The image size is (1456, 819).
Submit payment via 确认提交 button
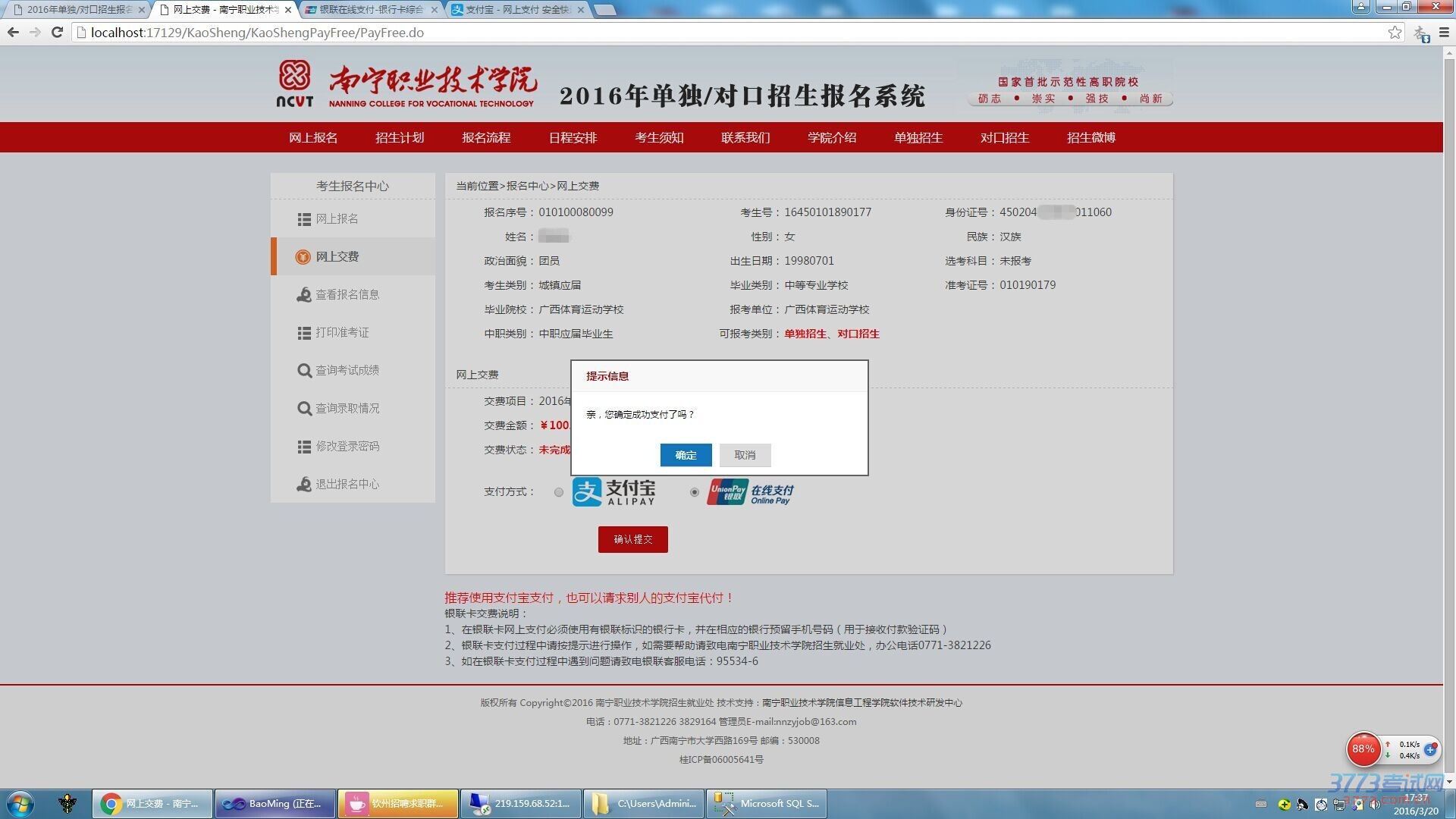pos(632,540)
